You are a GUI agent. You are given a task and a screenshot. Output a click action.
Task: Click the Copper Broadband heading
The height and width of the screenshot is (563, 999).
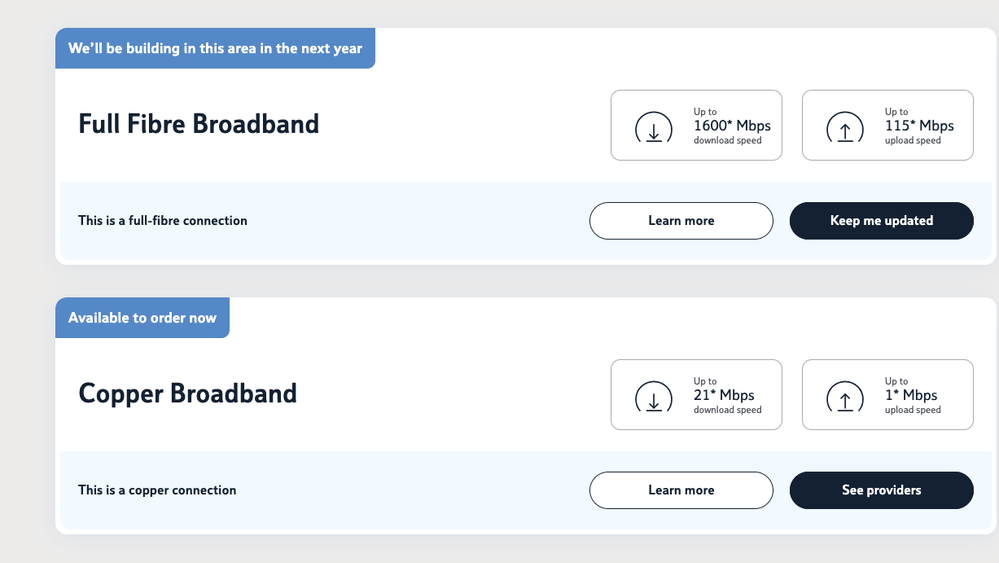187,393
